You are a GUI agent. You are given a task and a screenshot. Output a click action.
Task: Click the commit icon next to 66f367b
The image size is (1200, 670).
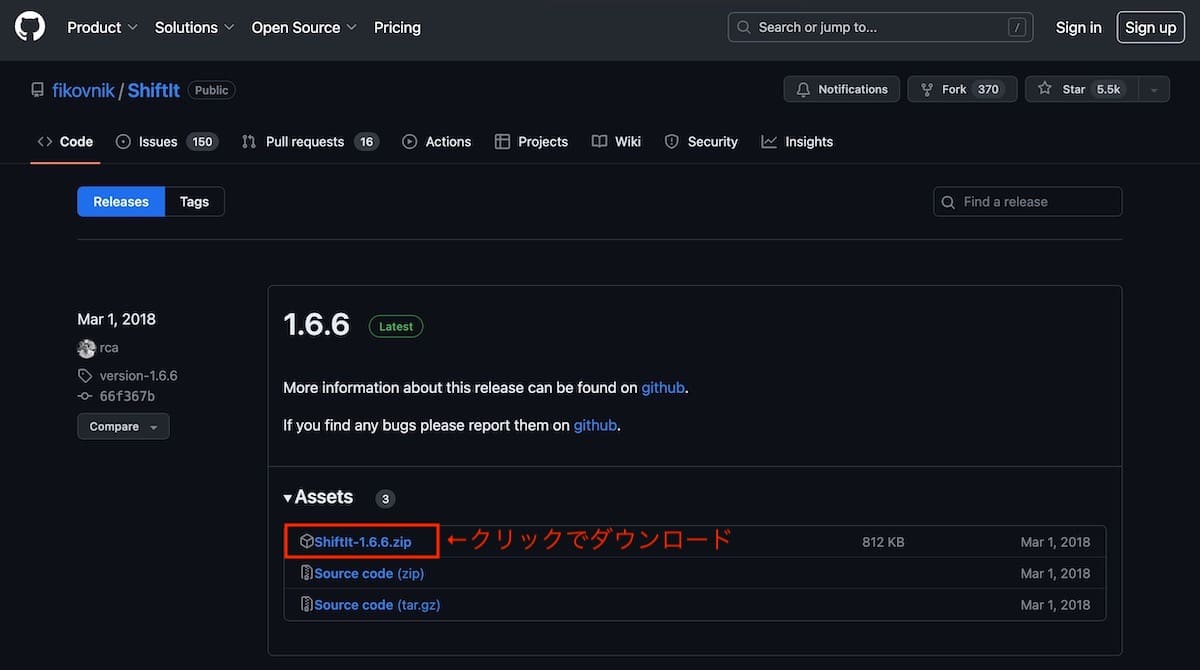click(x=86, y=396)
